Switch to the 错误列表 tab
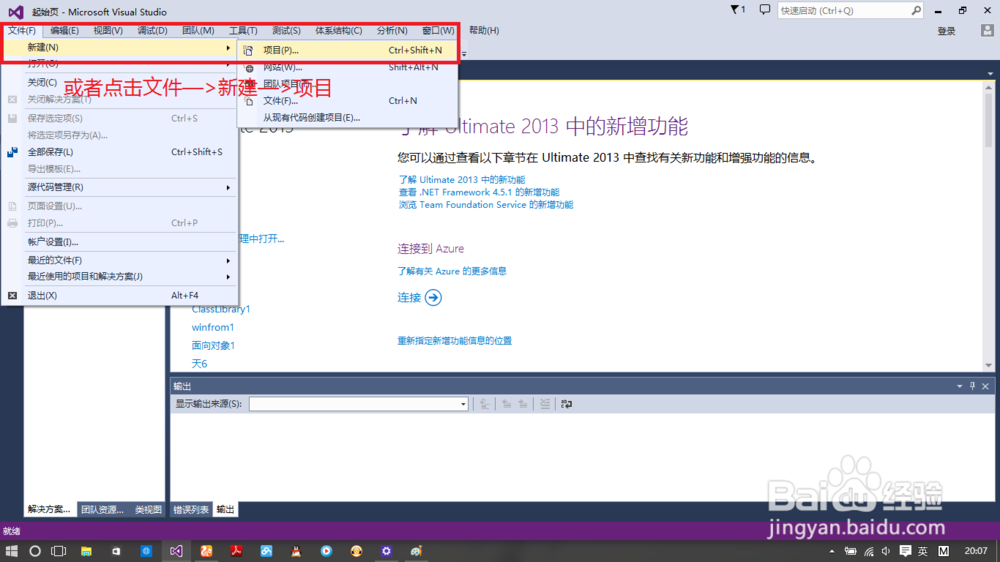The width and height of the screenshot is (1000, 562). [x=191, y=510]
